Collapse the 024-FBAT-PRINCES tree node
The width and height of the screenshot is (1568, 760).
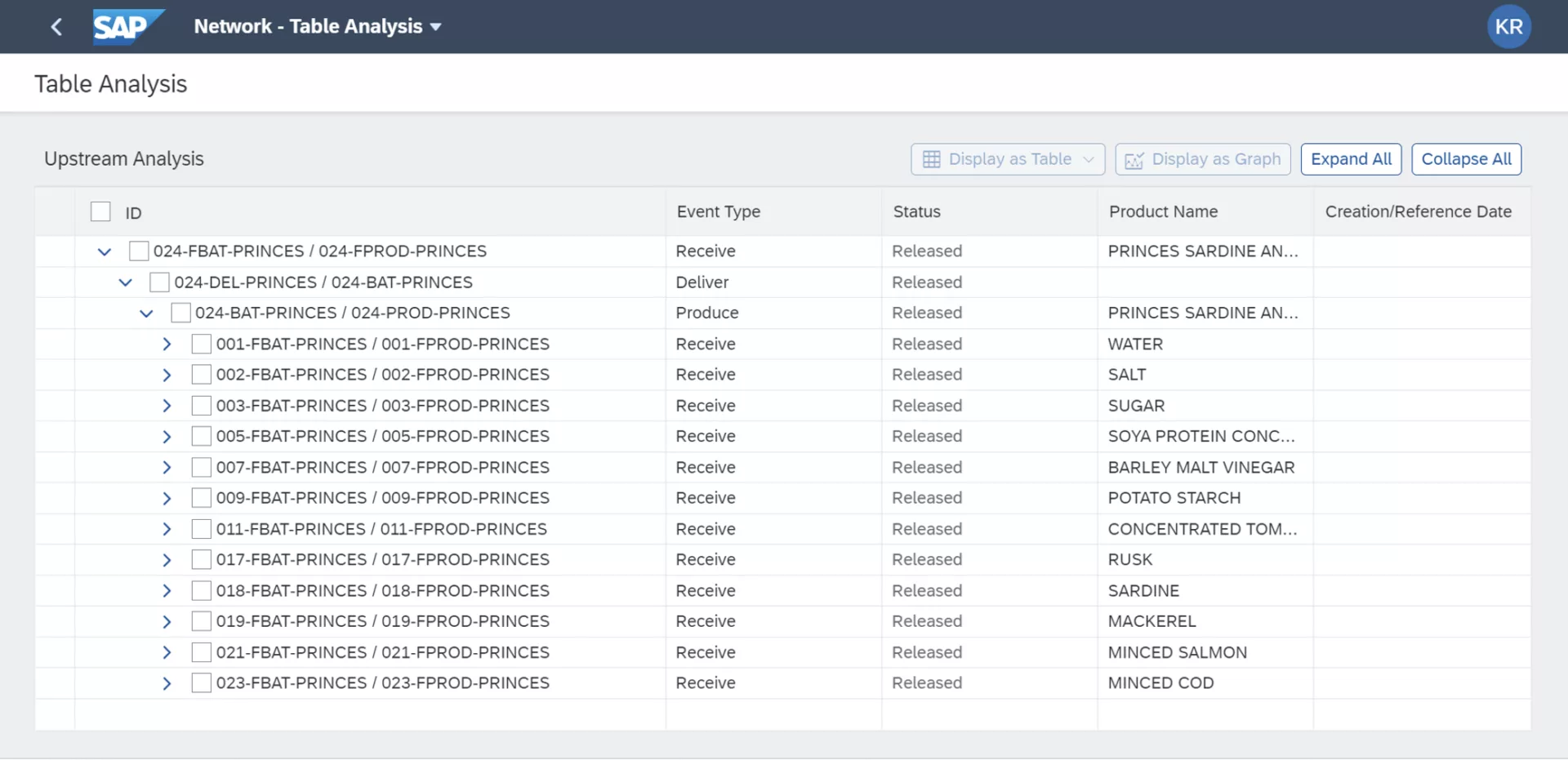104,251
